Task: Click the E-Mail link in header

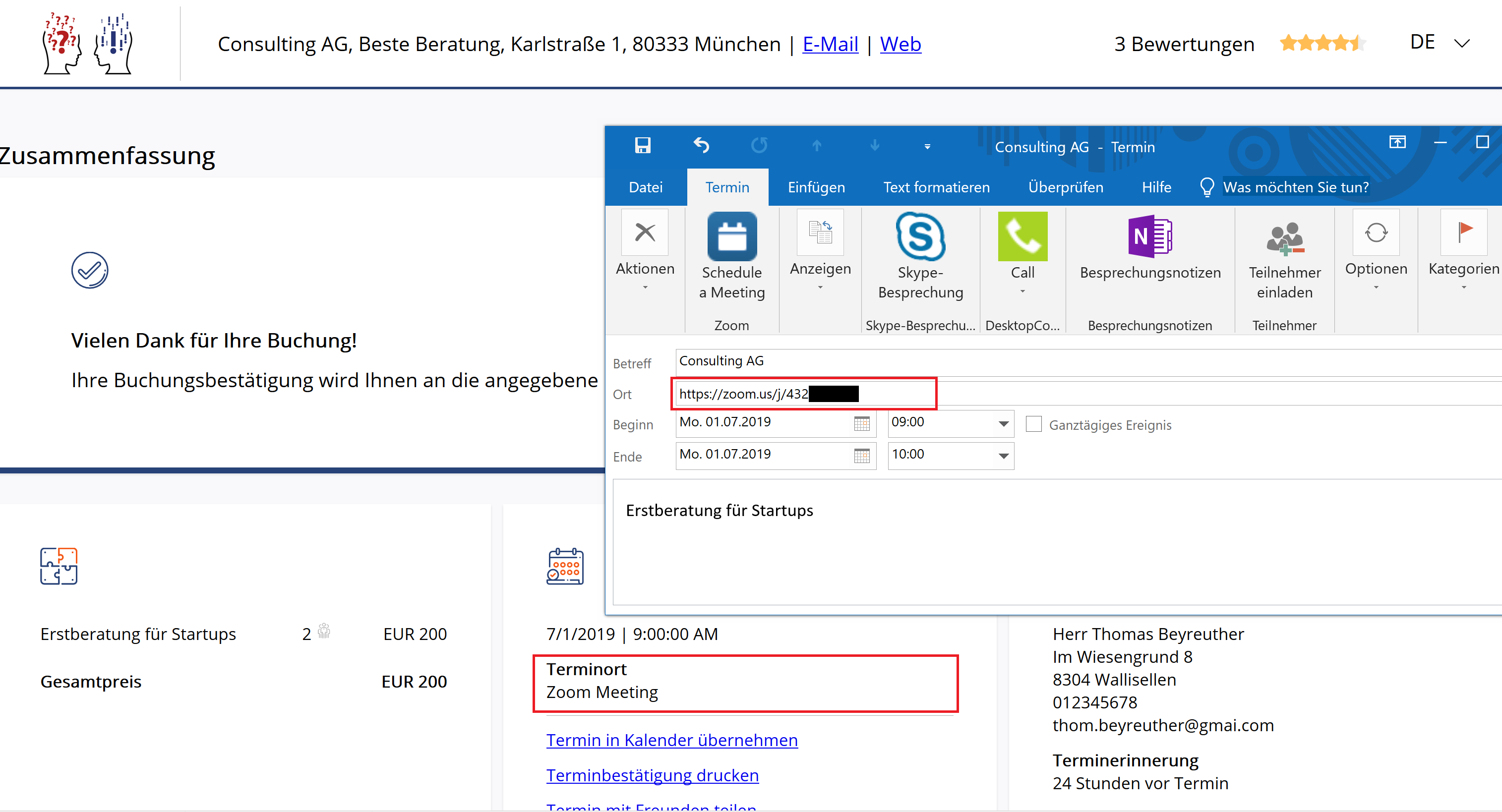Action: pyautogui.click(x=830, y=44)
